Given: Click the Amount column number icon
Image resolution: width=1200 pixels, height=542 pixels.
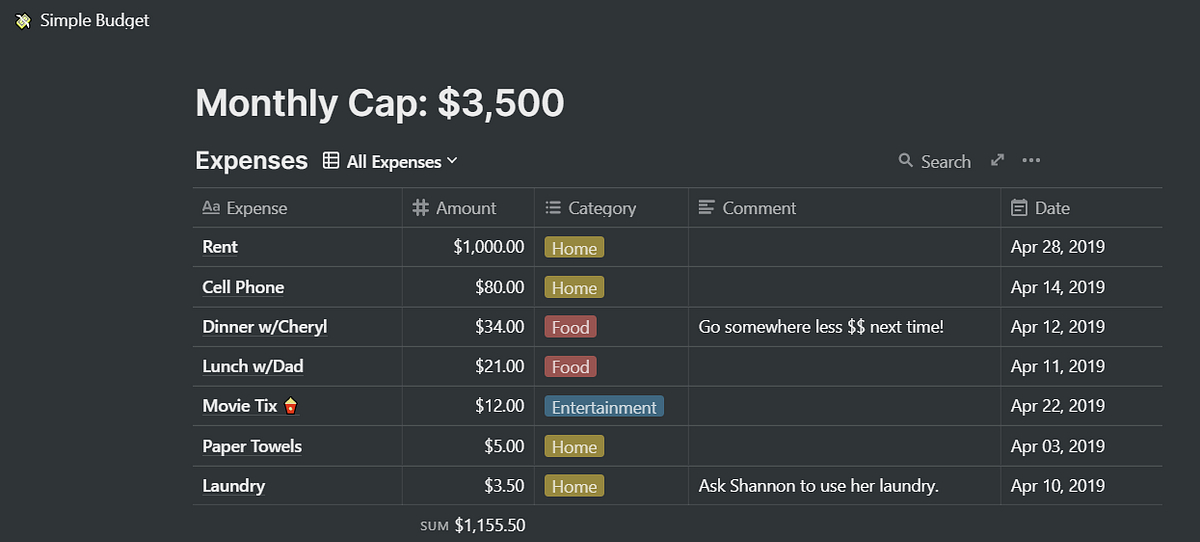Looking at the screenshot, I should [421, 208].
